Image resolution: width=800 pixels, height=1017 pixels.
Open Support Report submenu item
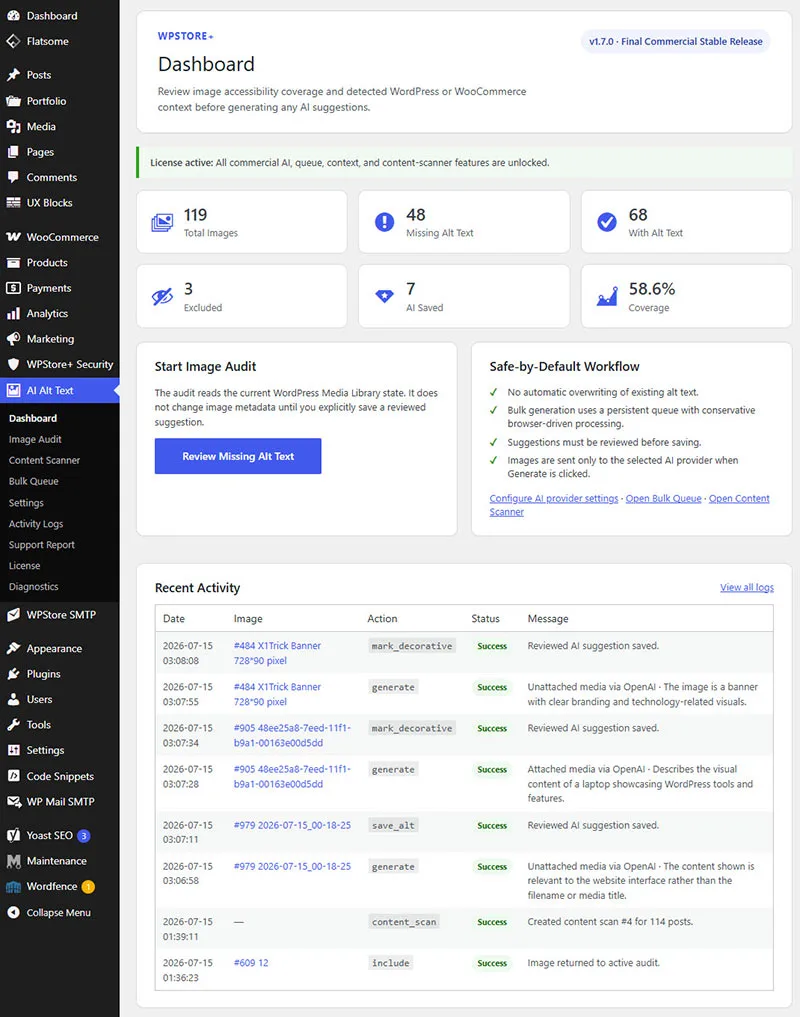(x=42, y=545)
